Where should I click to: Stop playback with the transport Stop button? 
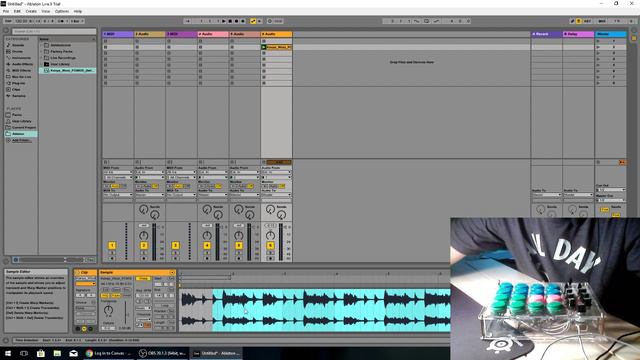click(230, 21)
